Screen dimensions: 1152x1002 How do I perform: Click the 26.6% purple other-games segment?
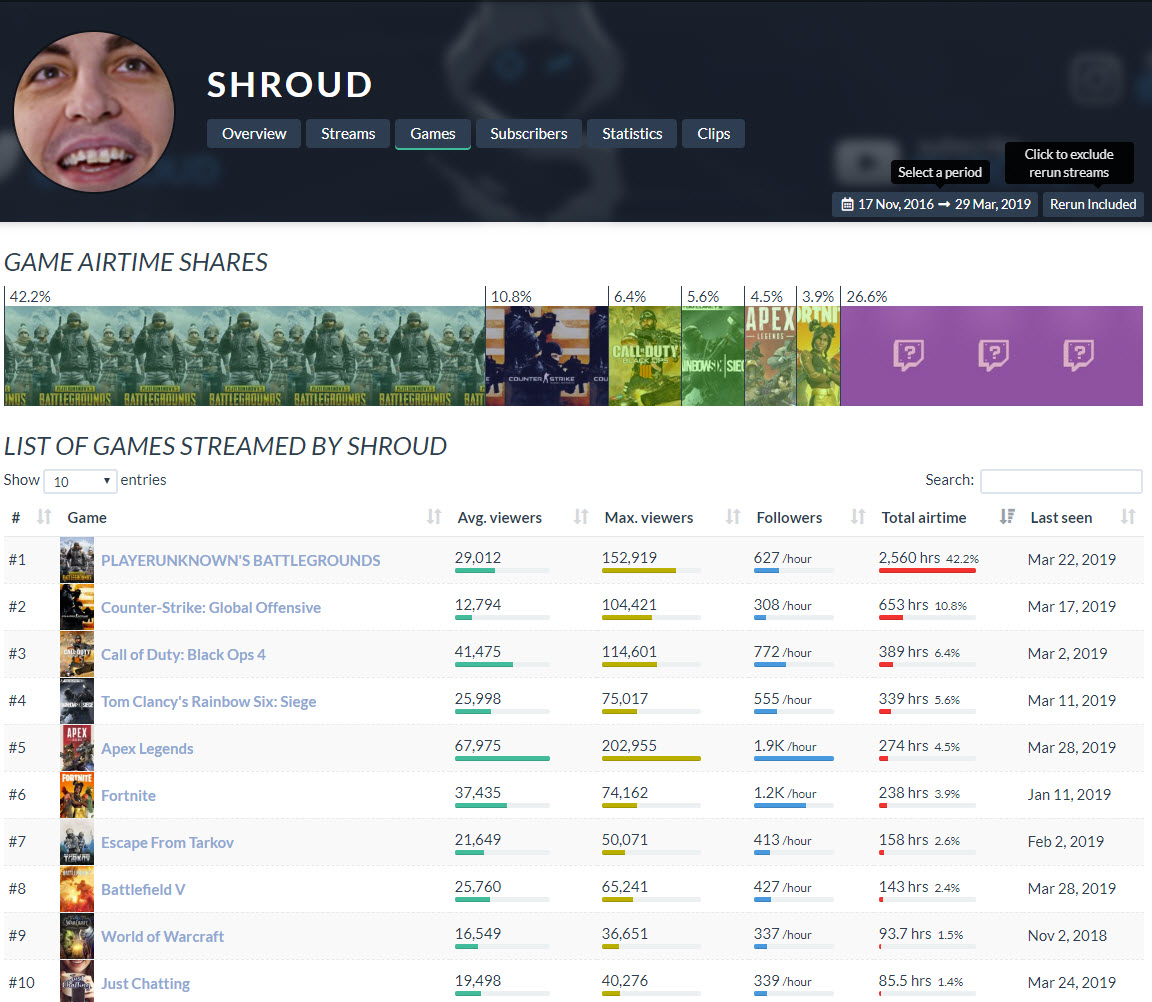pyautogui.click(x=992, y=356)
